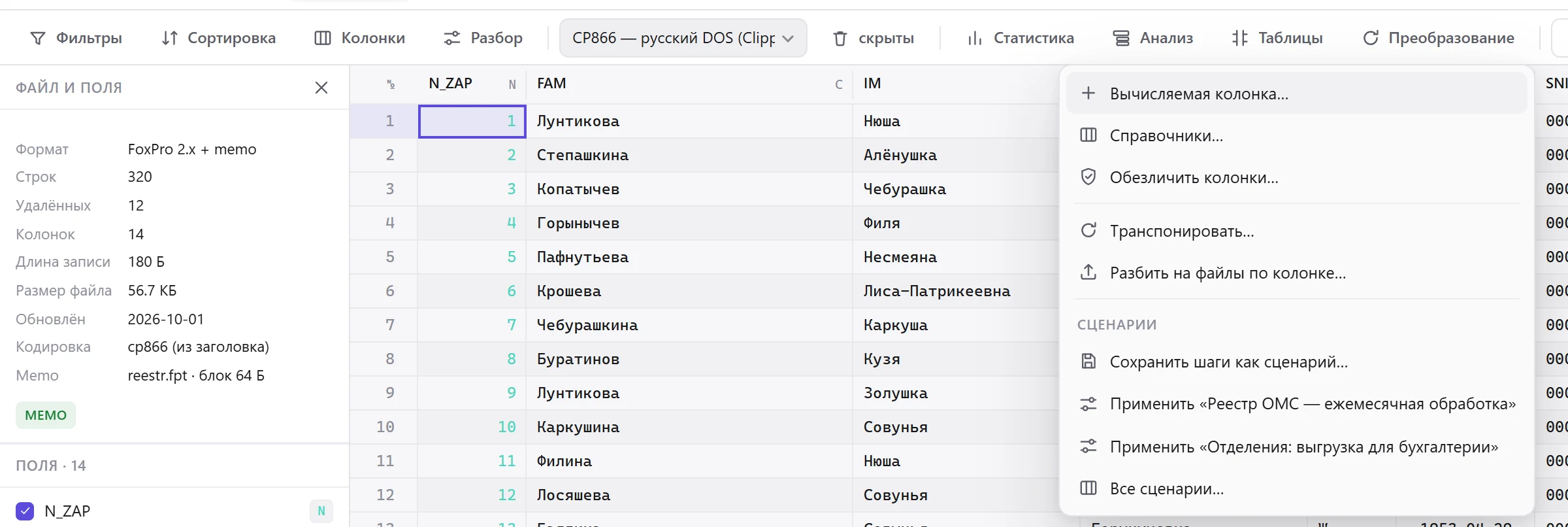Screen dimensions: 1568x527
Task: Open the Анализ analysis tools
Action: pyautogui.click(x=1153, y=38)
